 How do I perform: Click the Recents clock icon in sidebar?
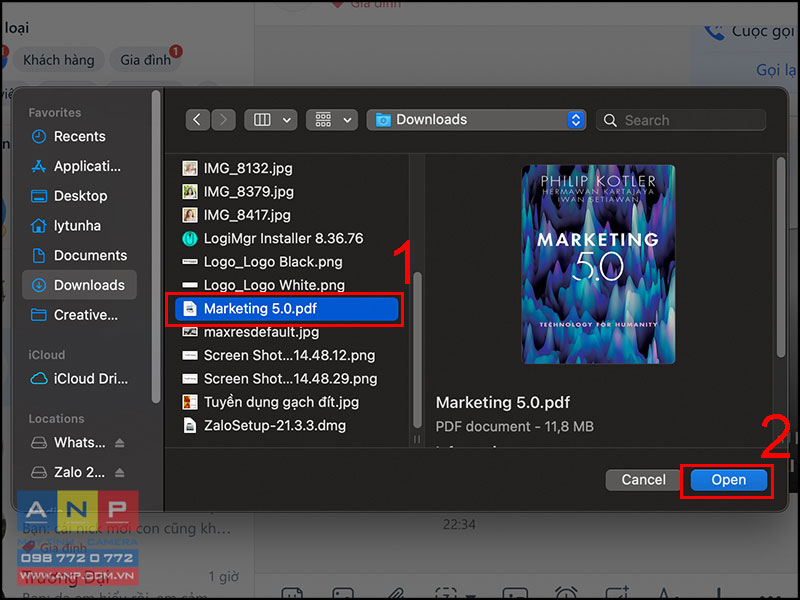tap(39, 137)
